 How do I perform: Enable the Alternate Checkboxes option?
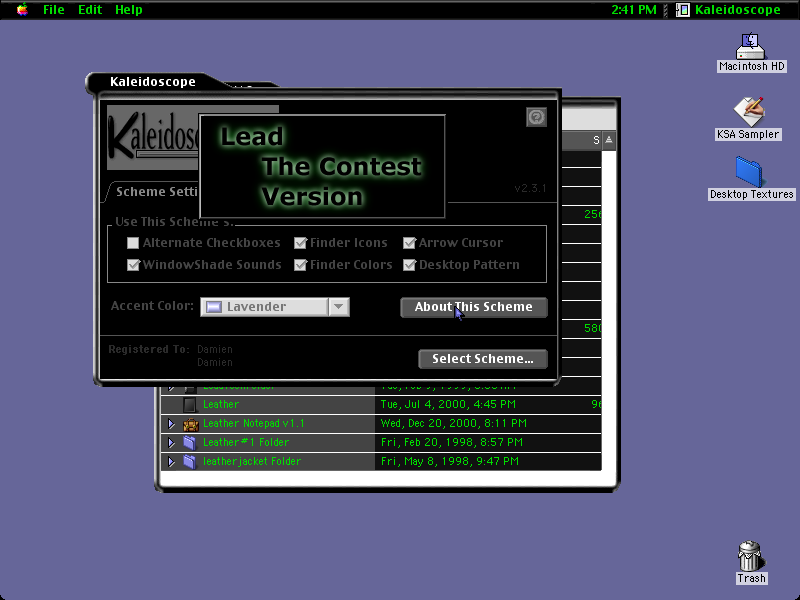click(133, 243)
